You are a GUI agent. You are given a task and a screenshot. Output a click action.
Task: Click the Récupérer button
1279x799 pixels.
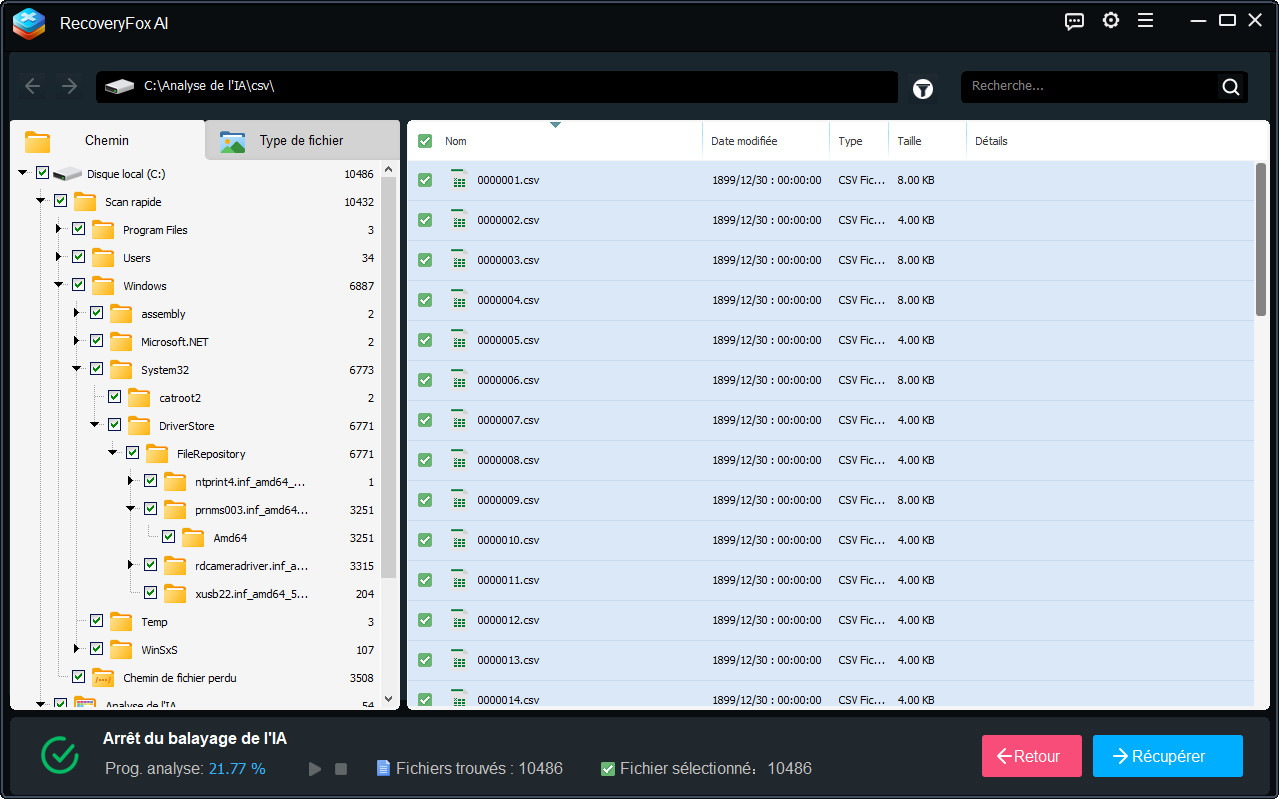tap(1168, 756)
